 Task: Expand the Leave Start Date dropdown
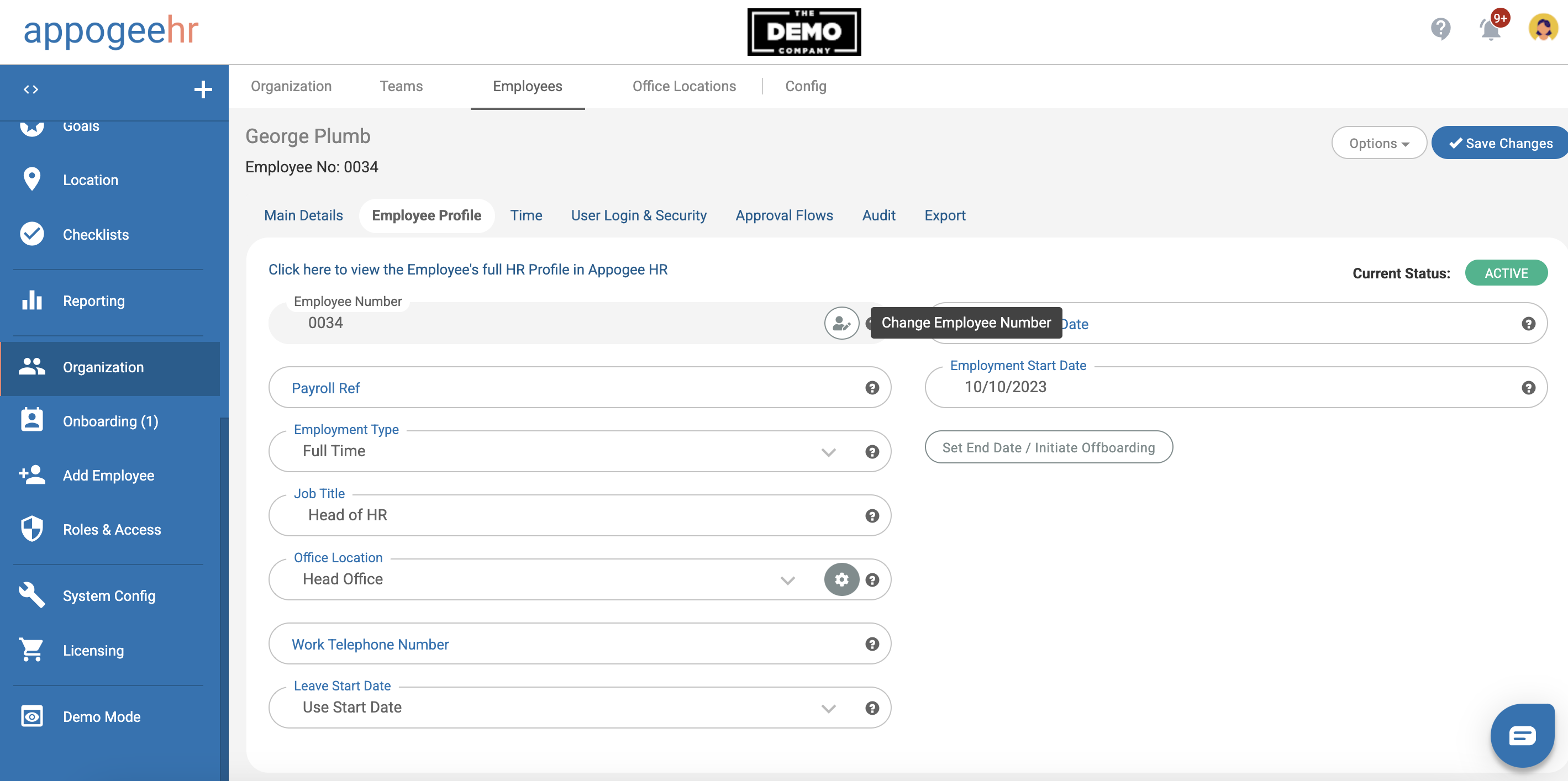point(828,708)
